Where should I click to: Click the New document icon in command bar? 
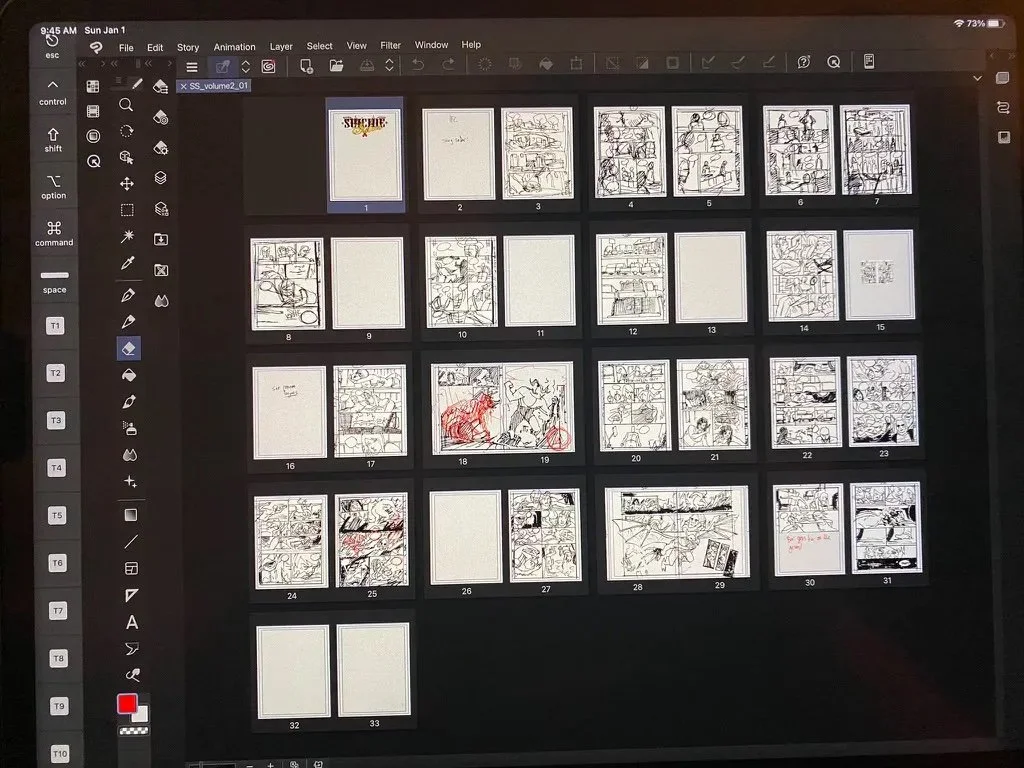306,65
